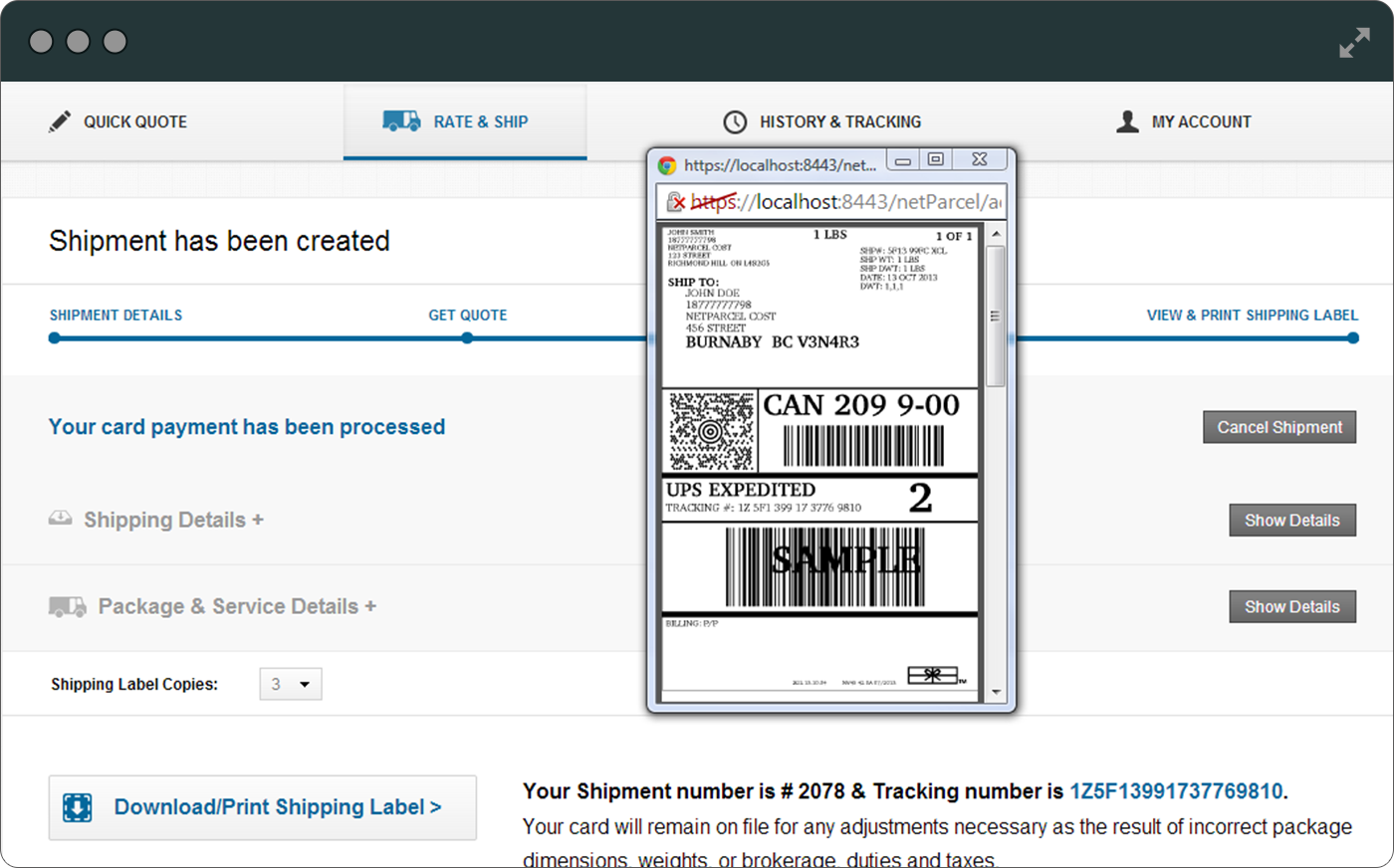Screen dimensions: 1394x868
Task: Click the tray icon beside Shipping Details
Action: click(61, 519)
